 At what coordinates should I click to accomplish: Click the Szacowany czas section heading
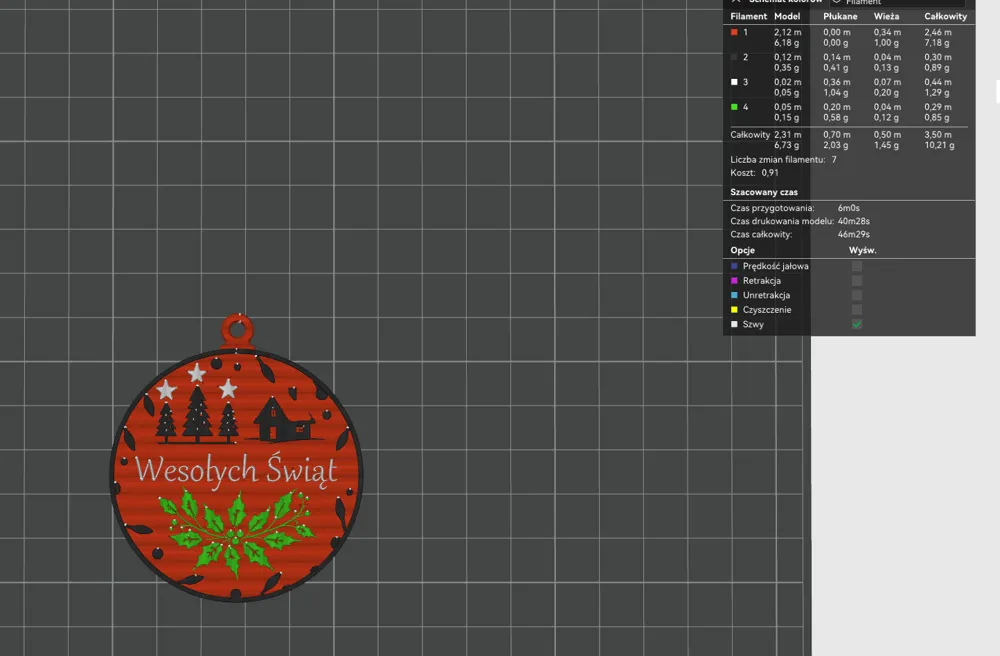764,192
